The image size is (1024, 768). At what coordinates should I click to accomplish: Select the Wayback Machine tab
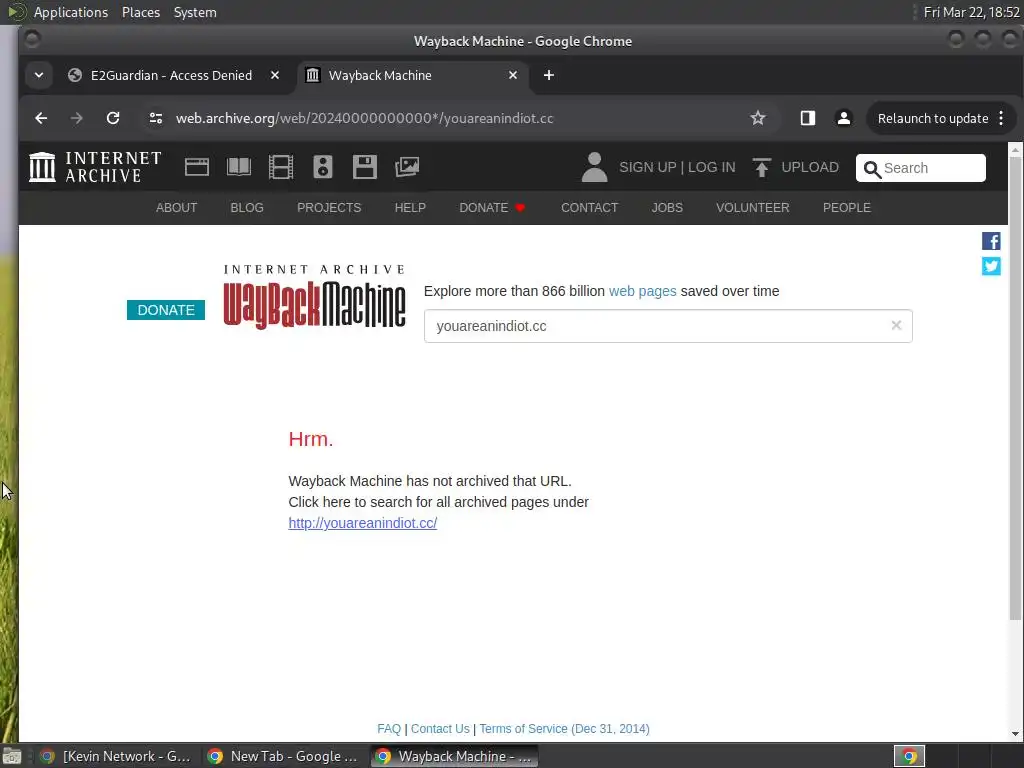(411, 75)
